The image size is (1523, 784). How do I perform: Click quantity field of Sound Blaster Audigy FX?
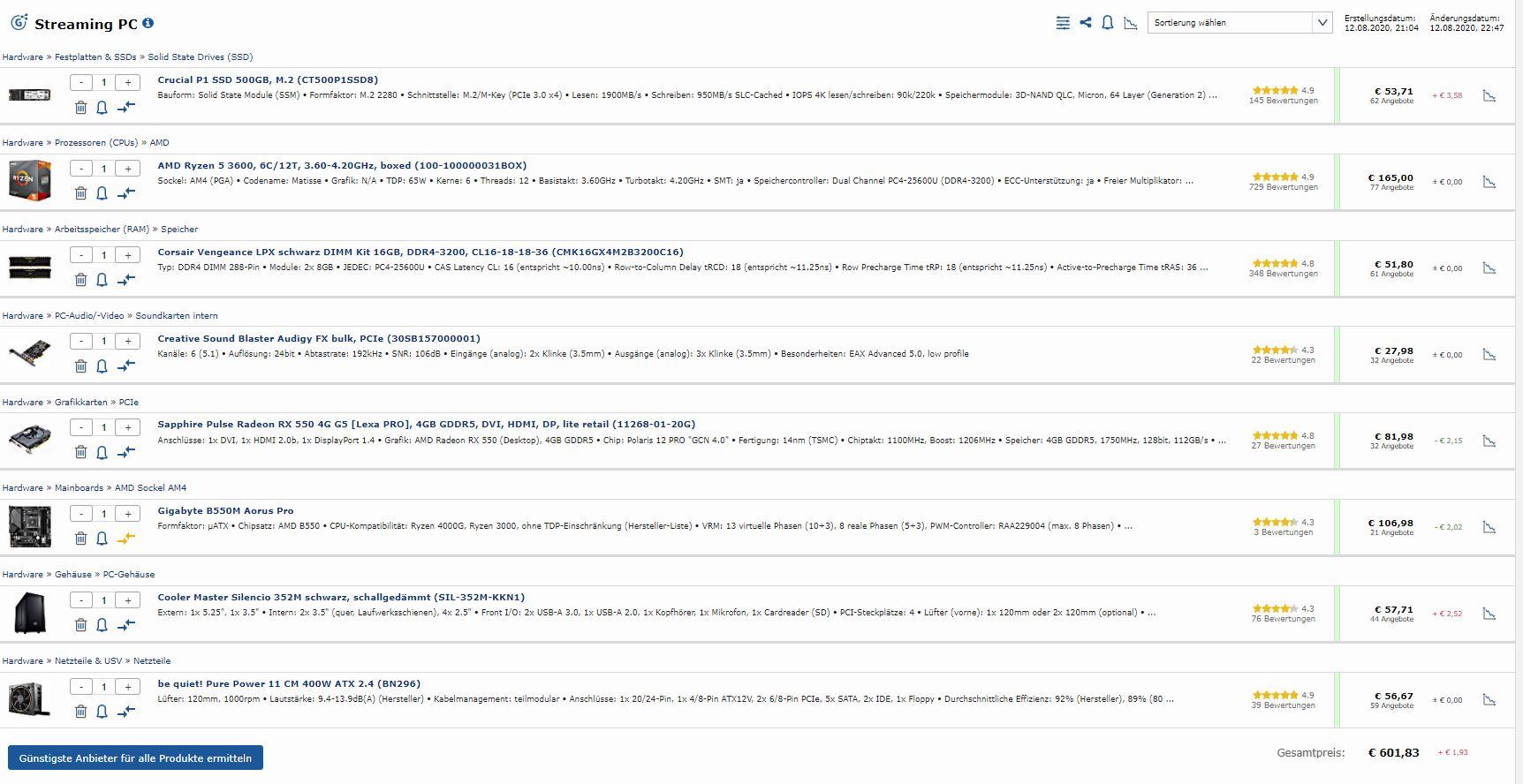tap(104, 341)
